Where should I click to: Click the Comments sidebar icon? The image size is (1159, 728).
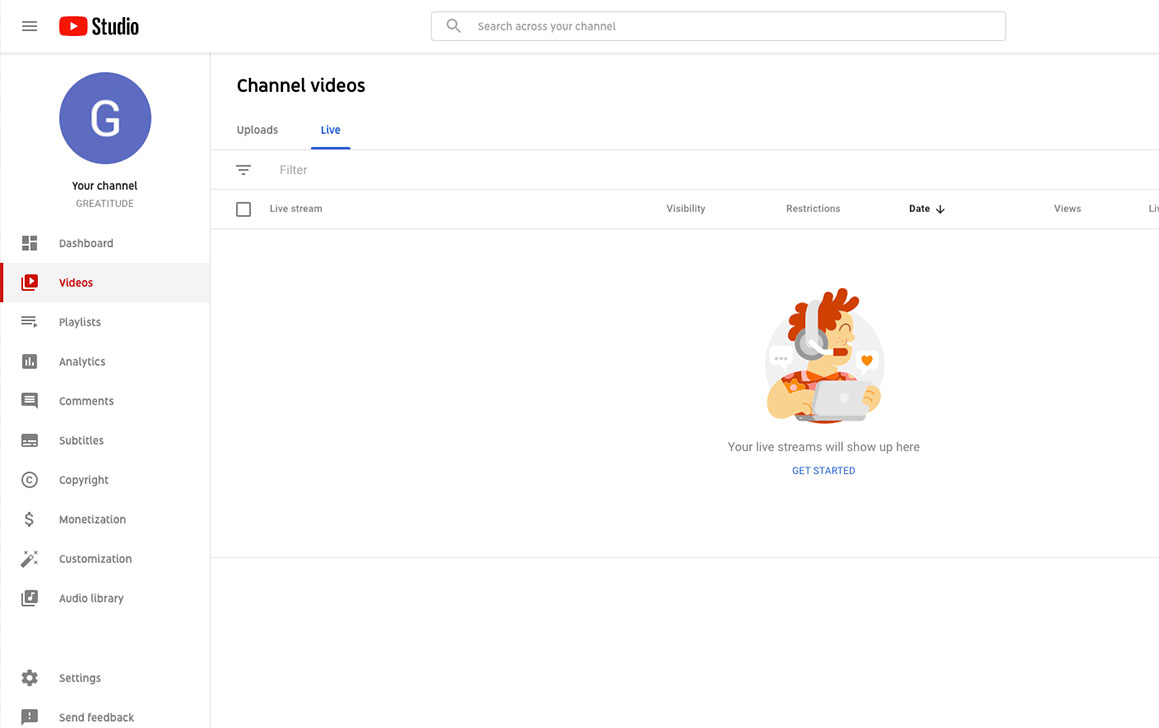pos(30,401)
